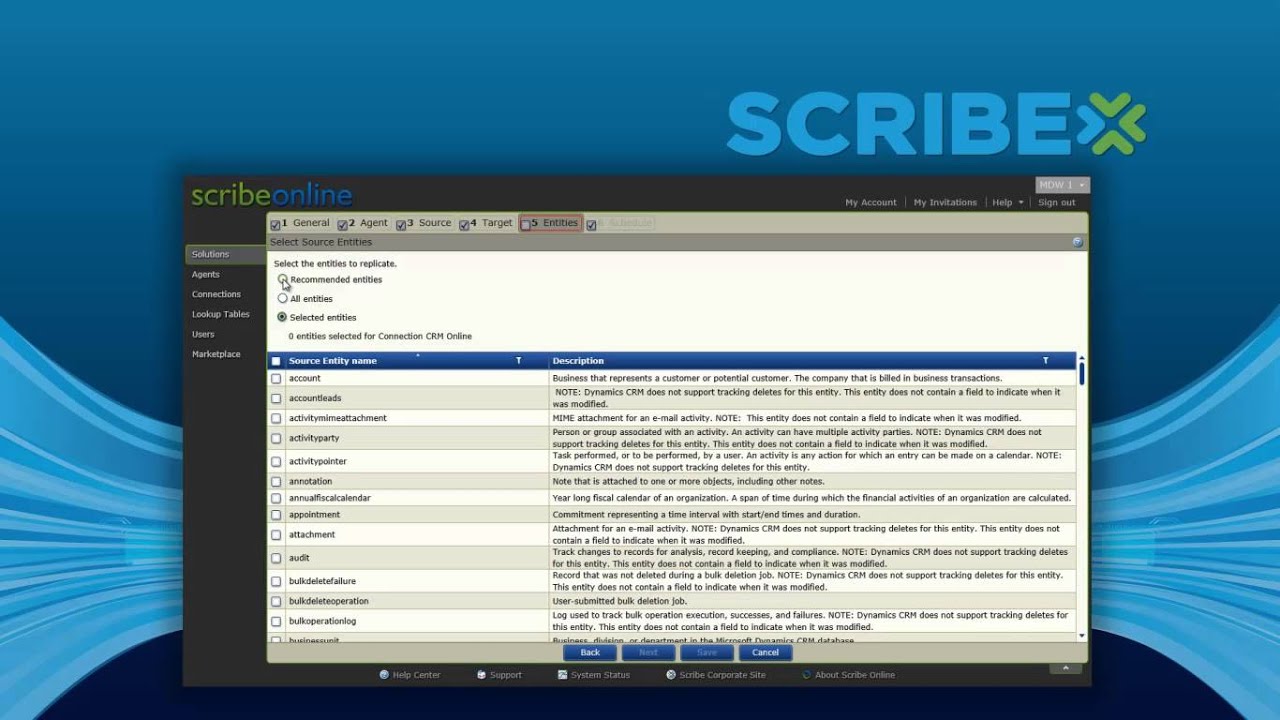Click the scribeonline logo
The image size is (1280, 720).
[x=272, y=195]
